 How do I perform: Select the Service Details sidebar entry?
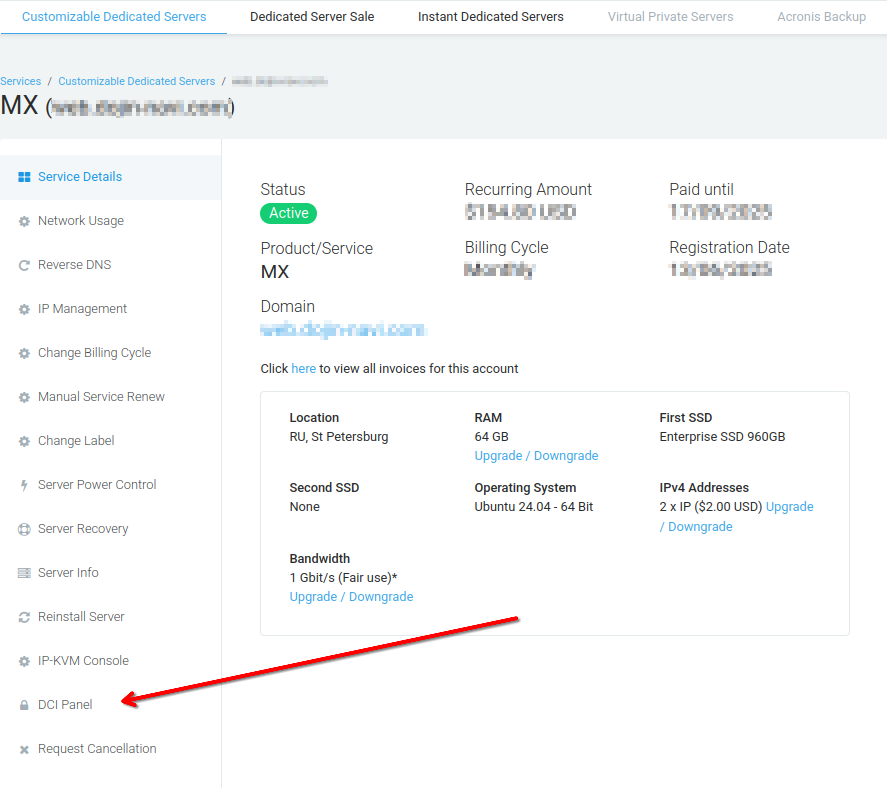point(78,177)
